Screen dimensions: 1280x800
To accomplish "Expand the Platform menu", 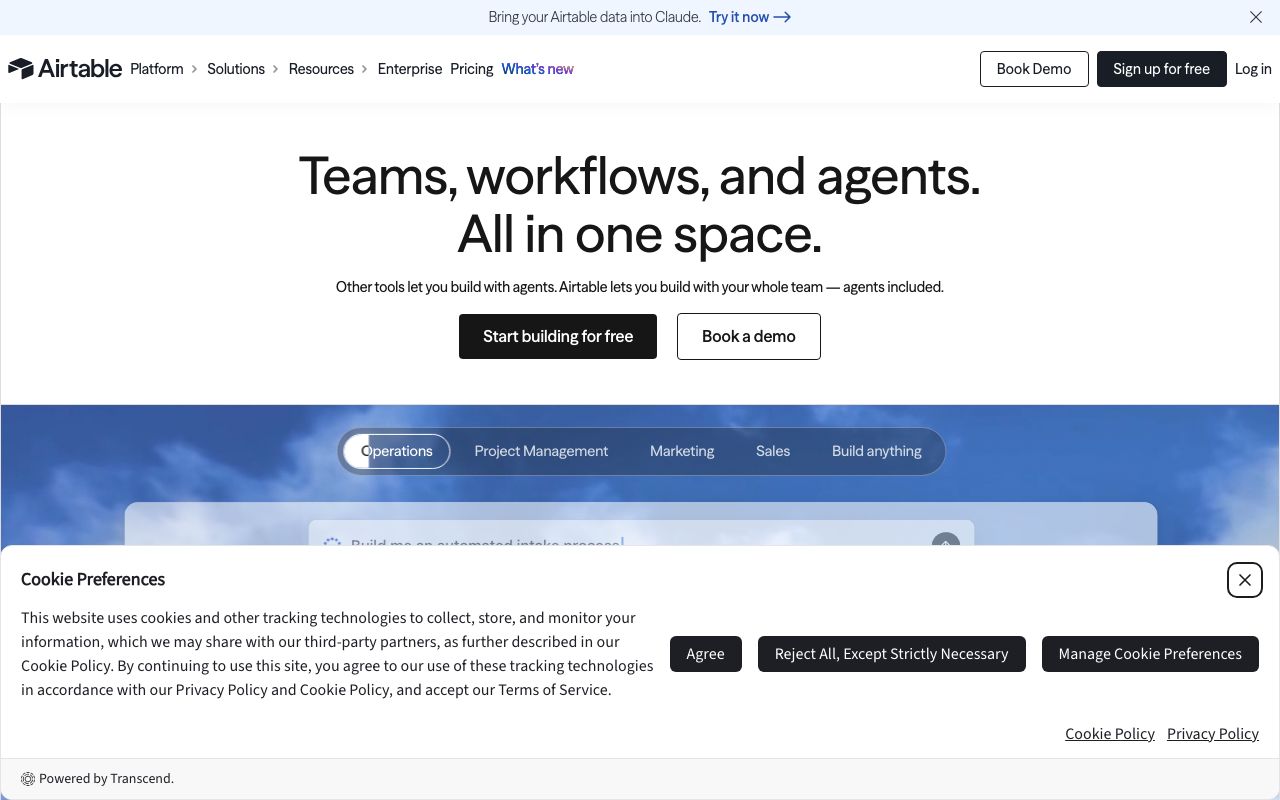I will pos(164,69).
